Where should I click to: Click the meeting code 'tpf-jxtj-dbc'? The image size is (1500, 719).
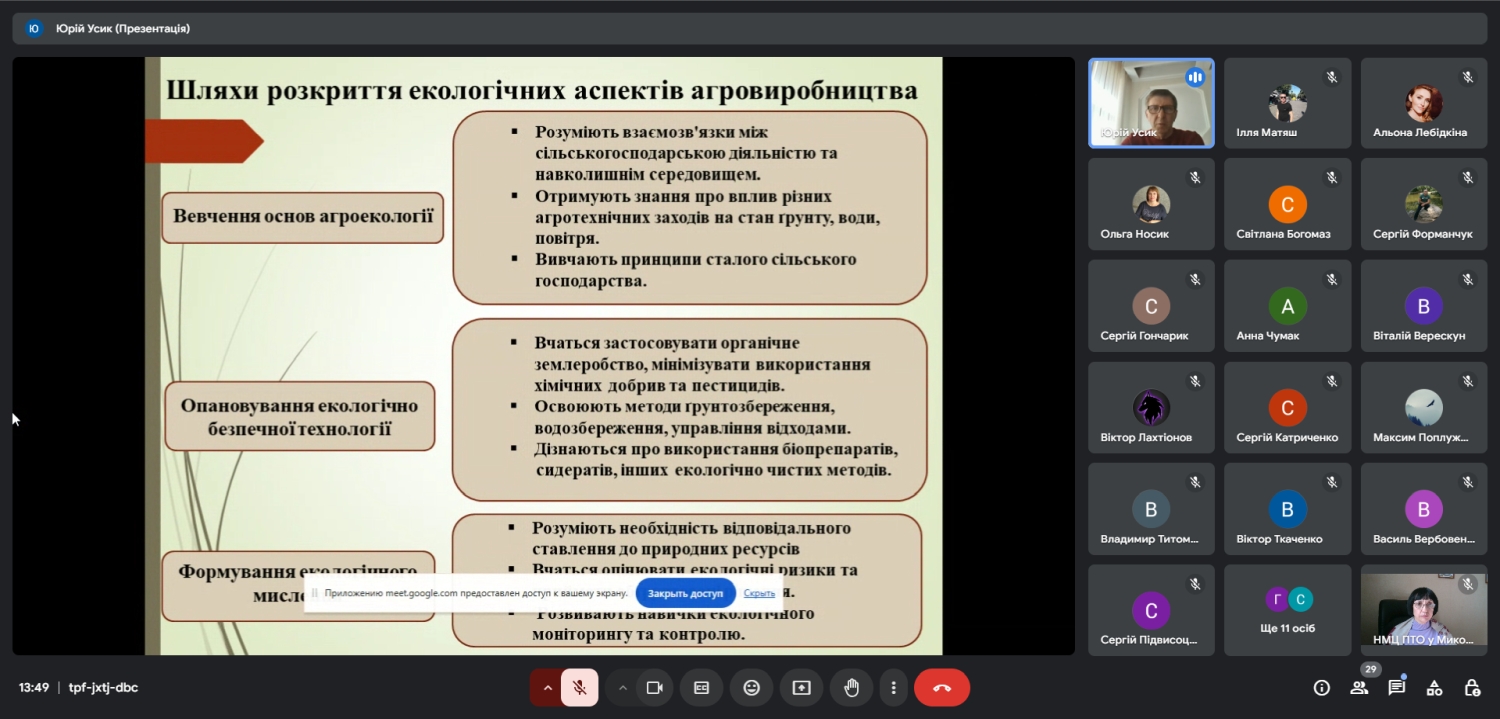pyautogui.click(x=103, y=688)
